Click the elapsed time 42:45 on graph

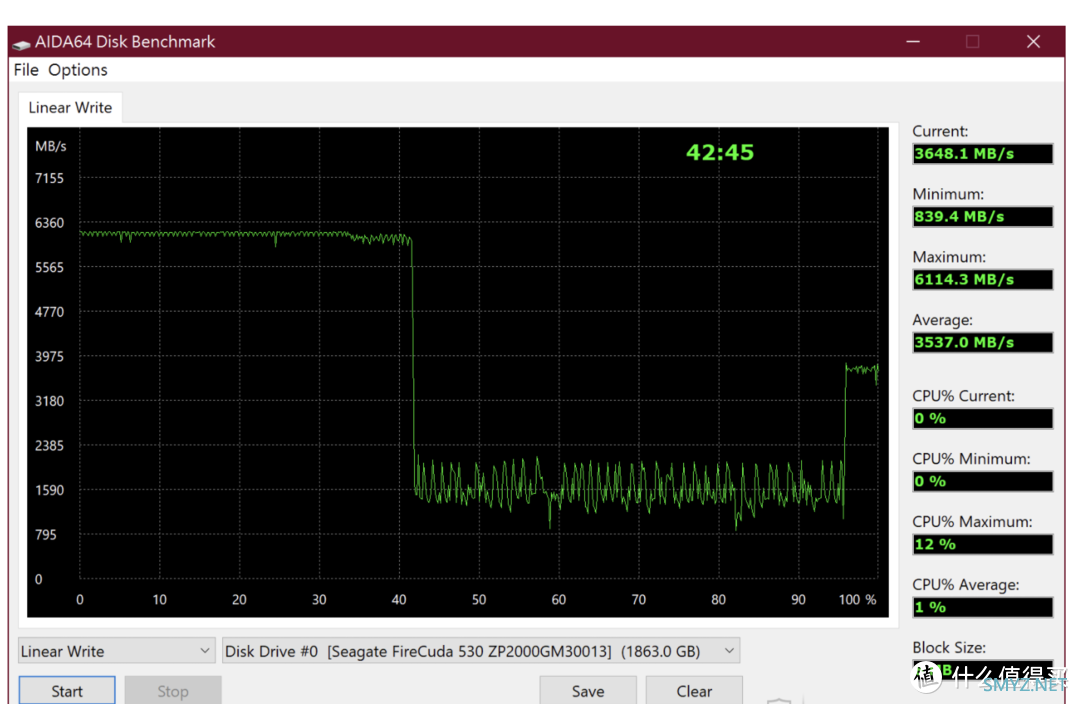pyautogui.click(x=720, y=152)
